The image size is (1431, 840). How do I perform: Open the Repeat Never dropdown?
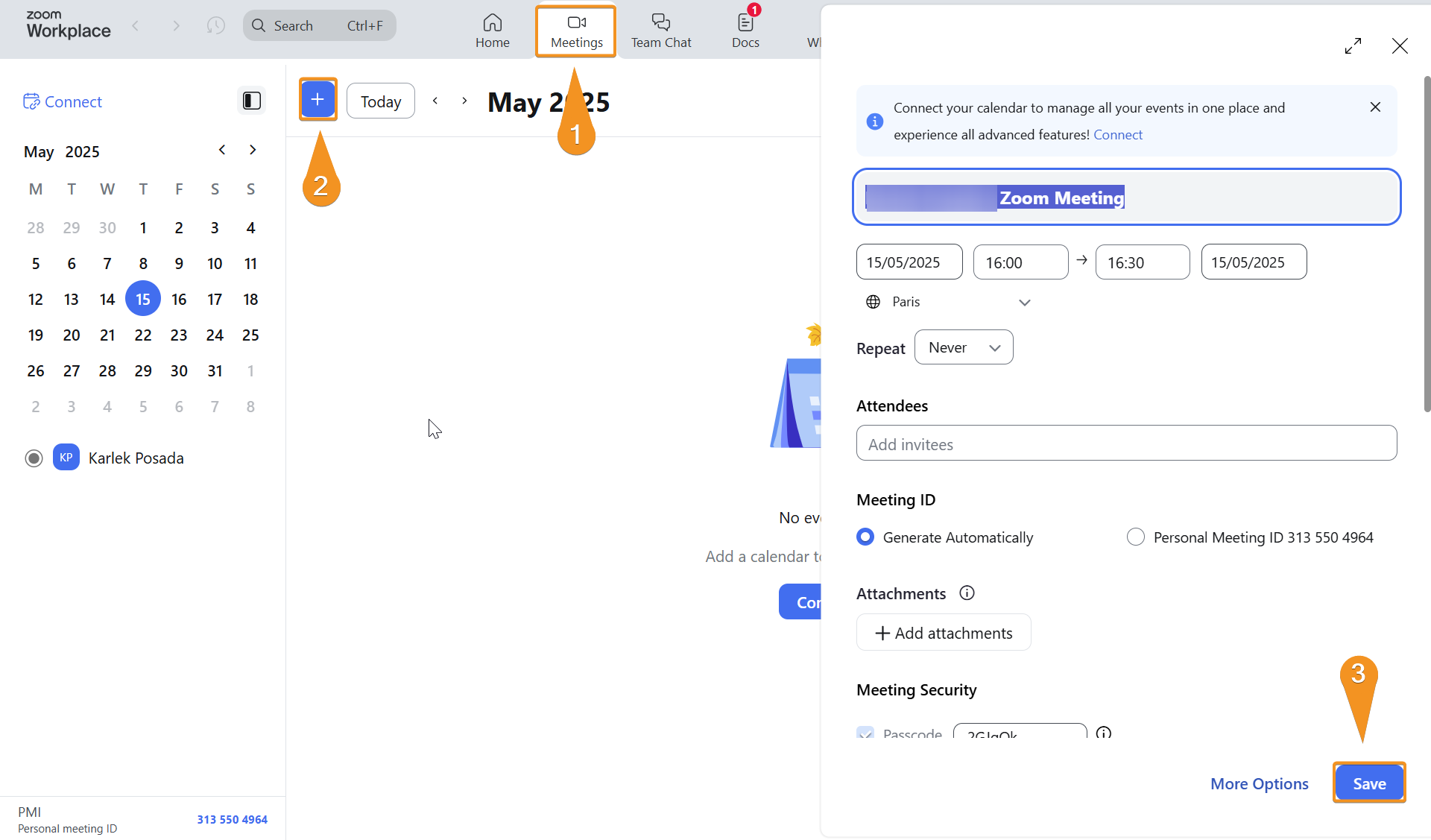[x=964, y=347]
